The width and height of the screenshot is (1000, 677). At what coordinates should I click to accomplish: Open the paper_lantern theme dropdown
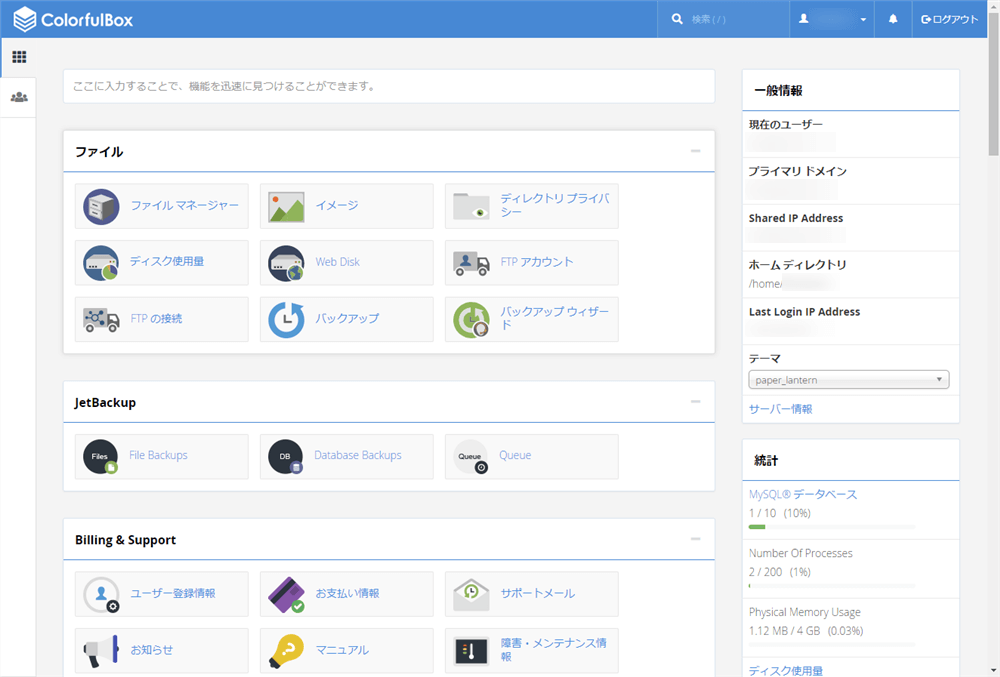pyautogui.click(x=848, y=379)
